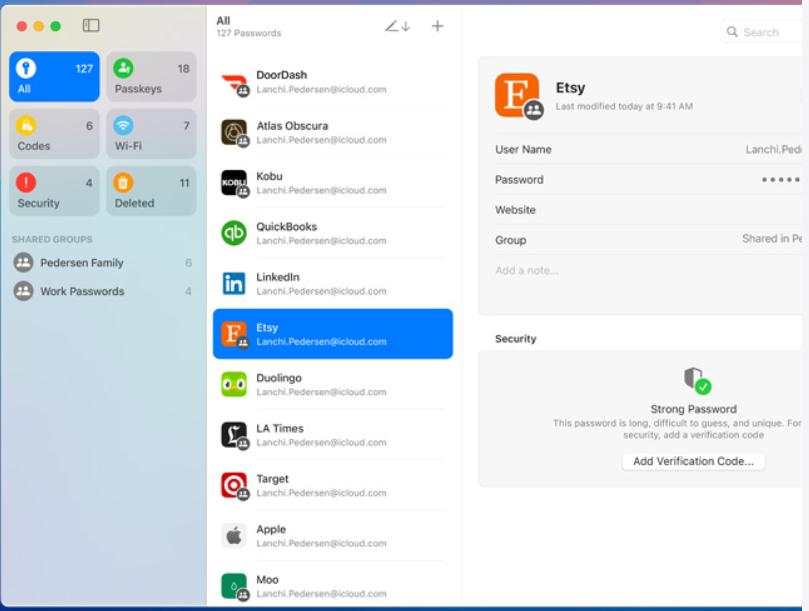The height and width of the screenshot is (611, 809).
Task: Open Security warnings via red alert icon
Action: [28, 183]
